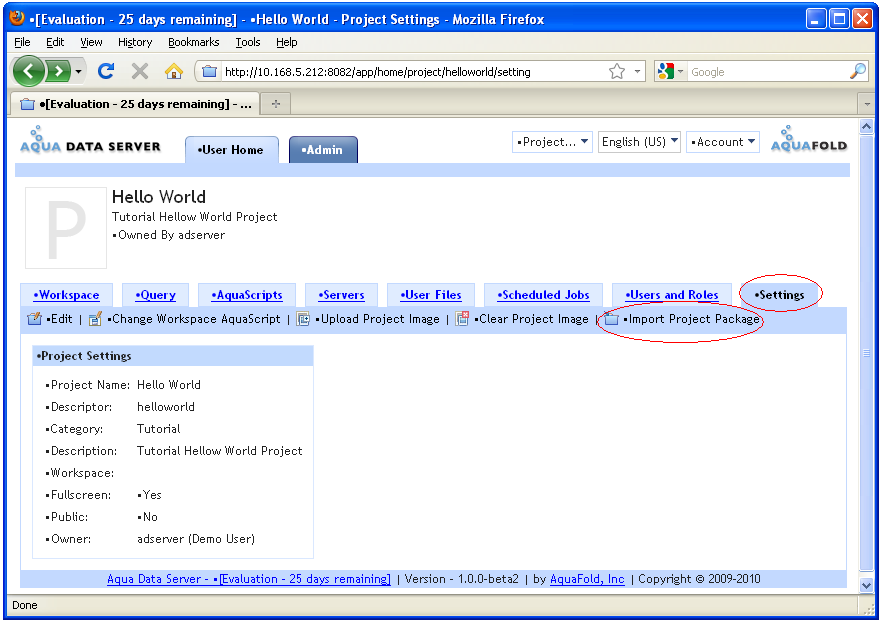Open the File menu
The width and height of the screenshot is (883, 621).
click(22, 42)
